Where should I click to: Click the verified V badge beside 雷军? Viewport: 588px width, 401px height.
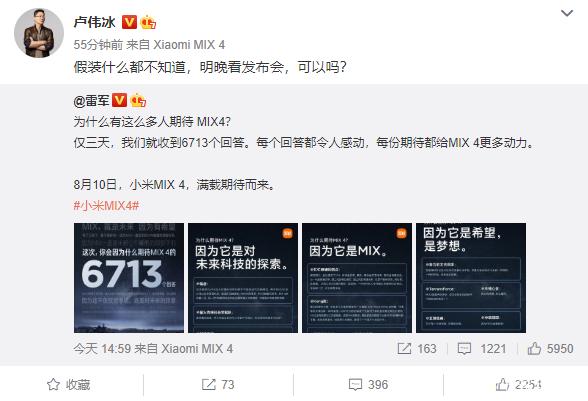(x=120, y=100)
